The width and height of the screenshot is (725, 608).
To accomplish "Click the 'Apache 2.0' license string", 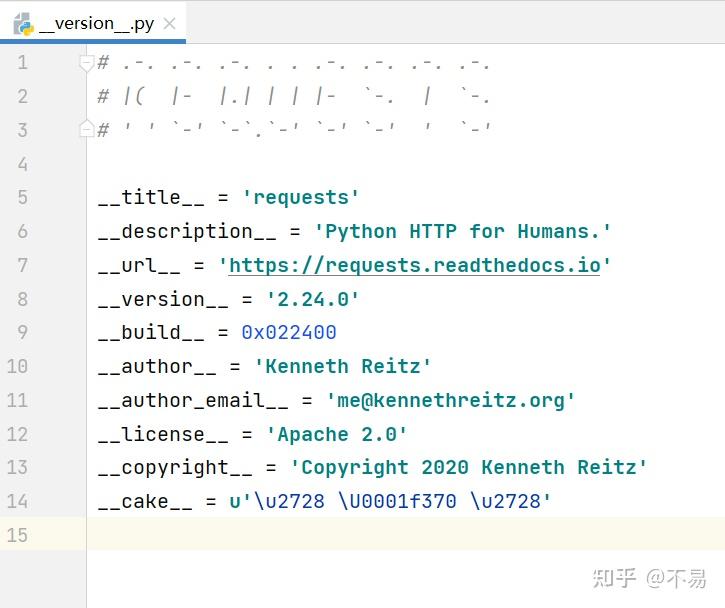I will click(x=337, y=435).
